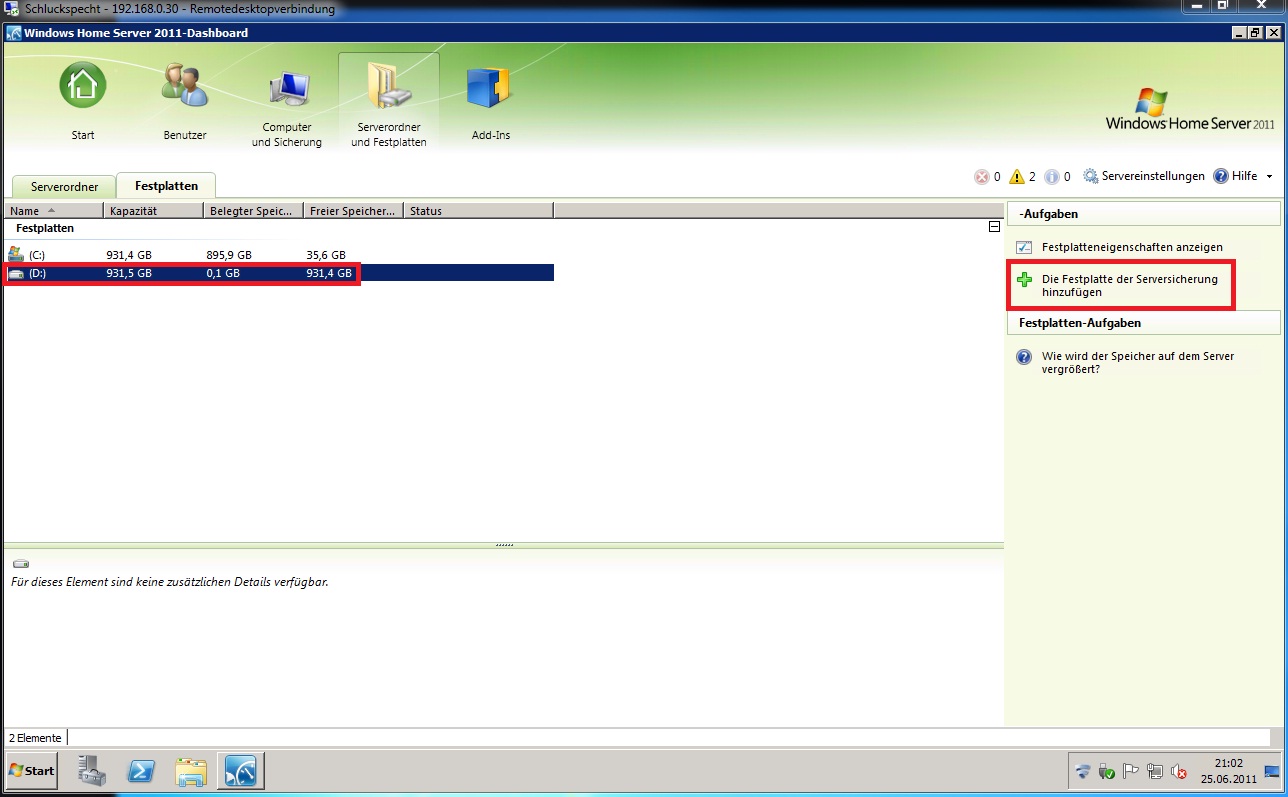
Task: Launch PowerShell from taskbar
Action: click(x=141, y=771)
